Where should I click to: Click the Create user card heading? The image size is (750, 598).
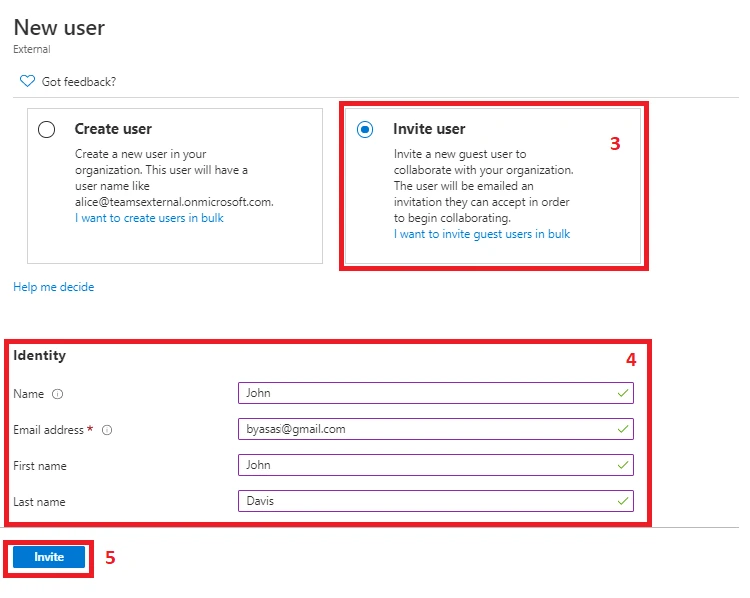[113, 129]
